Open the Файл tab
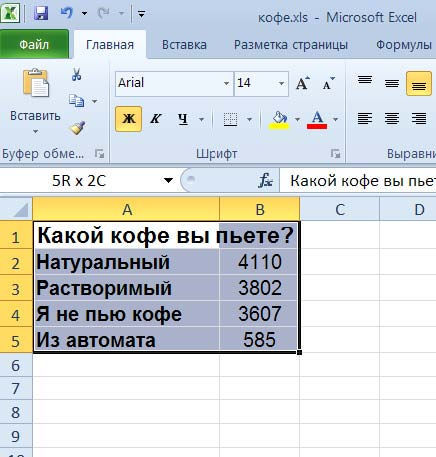 tap(34, 44)
